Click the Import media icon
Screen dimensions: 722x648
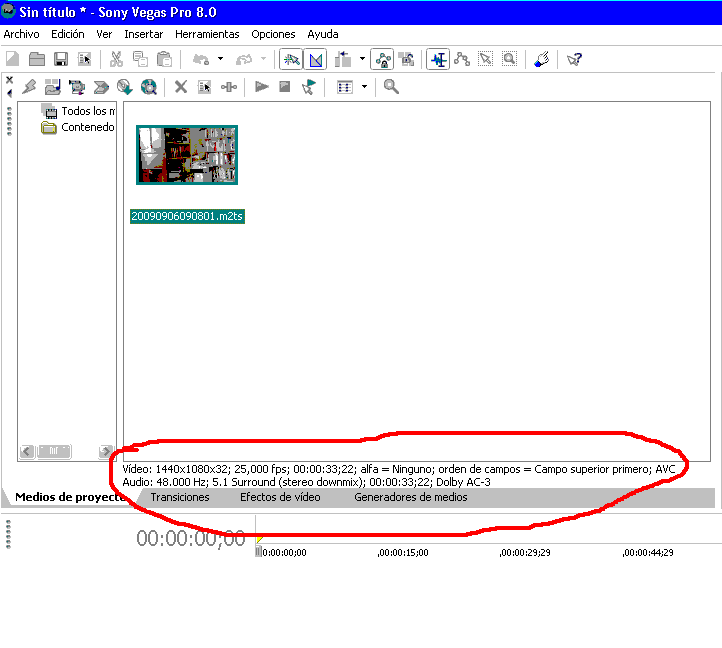coord(53,87)
